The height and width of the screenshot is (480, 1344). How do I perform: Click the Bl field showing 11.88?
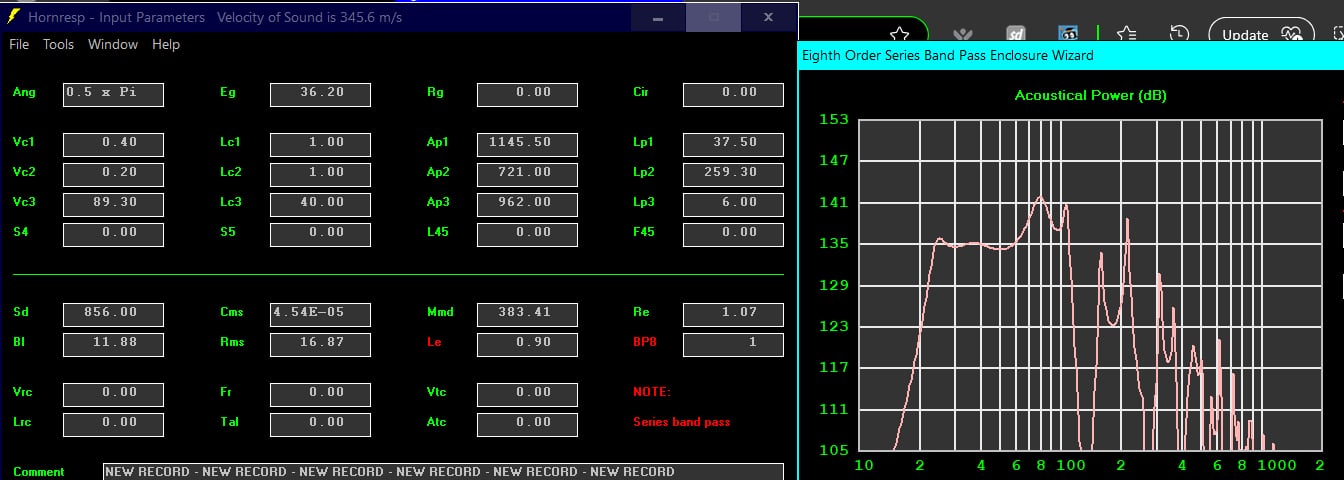click(x=113, y=345)
